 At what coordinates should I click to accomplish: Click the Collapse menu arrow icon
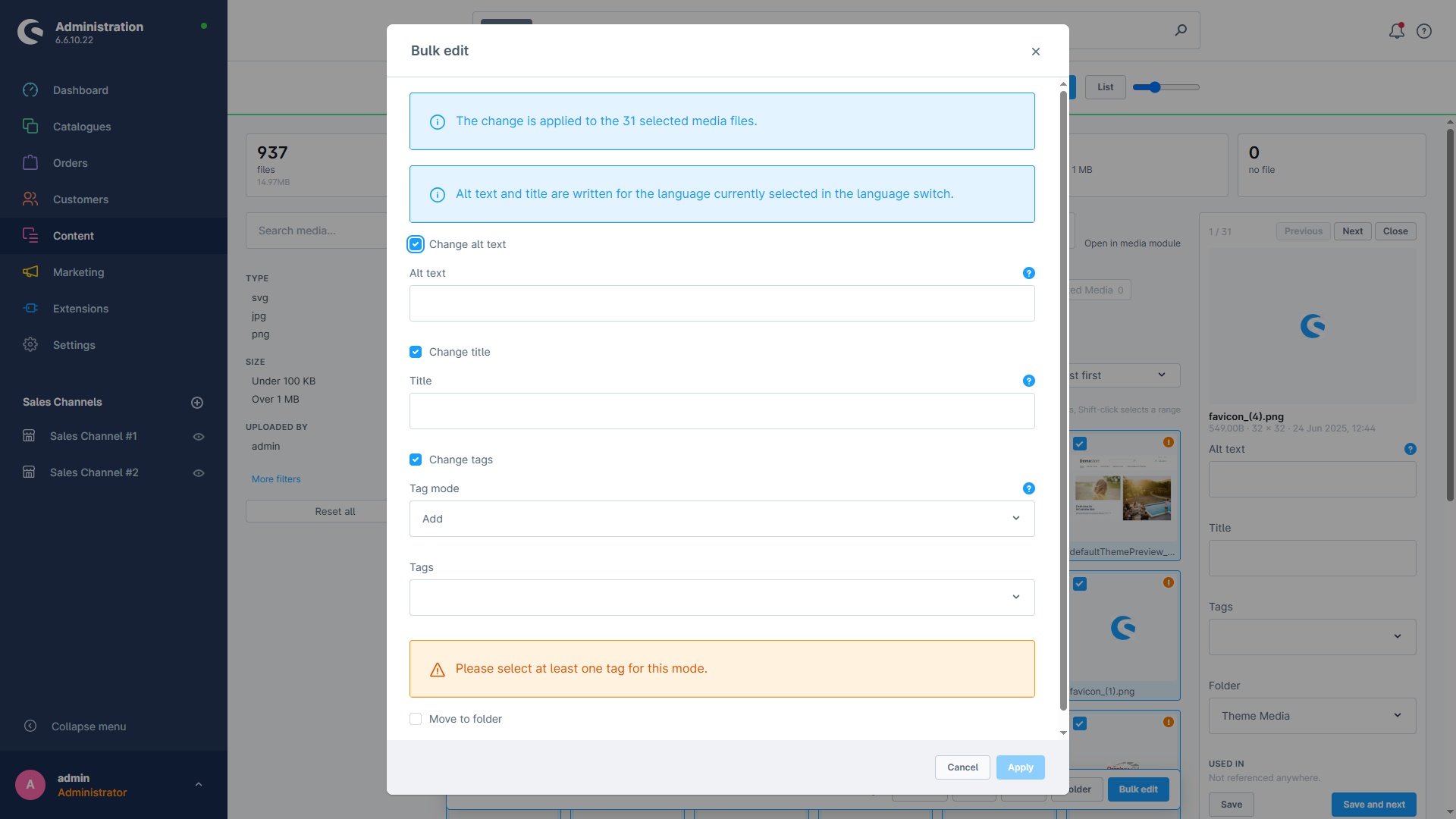click(30, 726)
